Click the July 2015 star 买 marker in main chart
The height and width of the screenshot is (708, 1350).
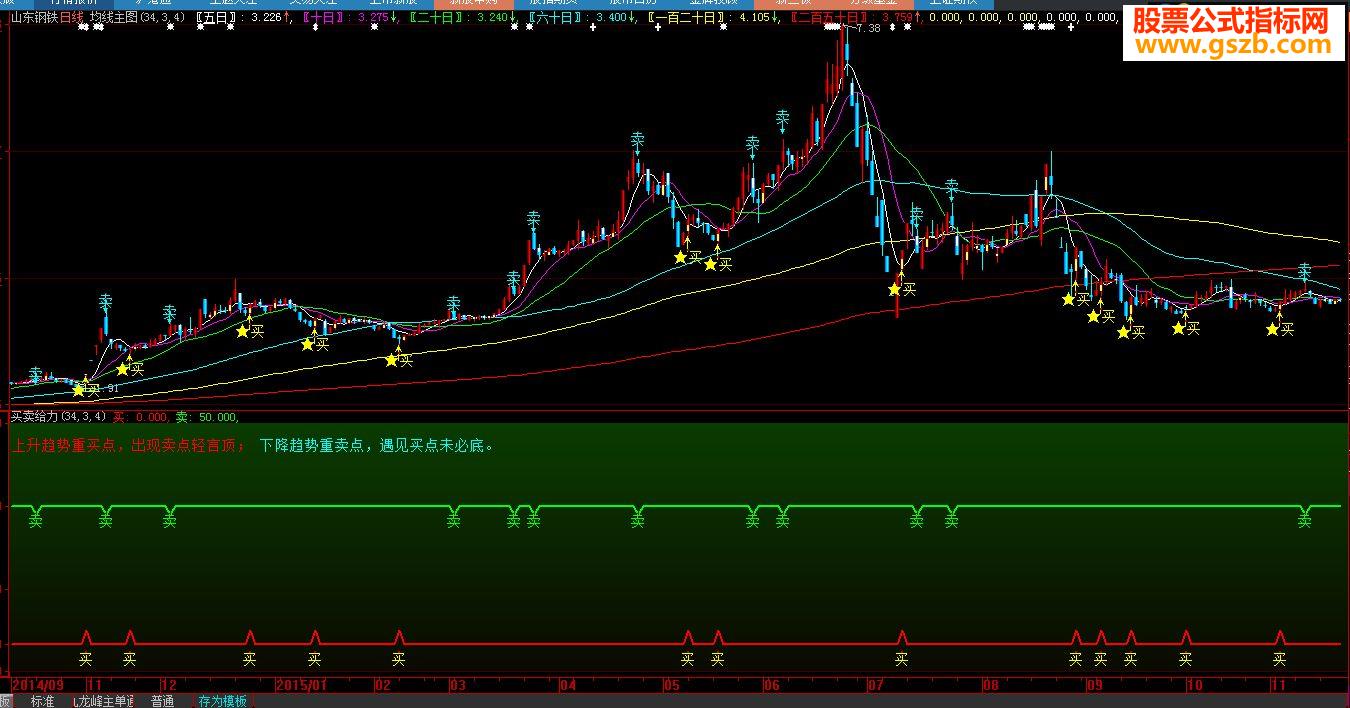click(902, 289)
